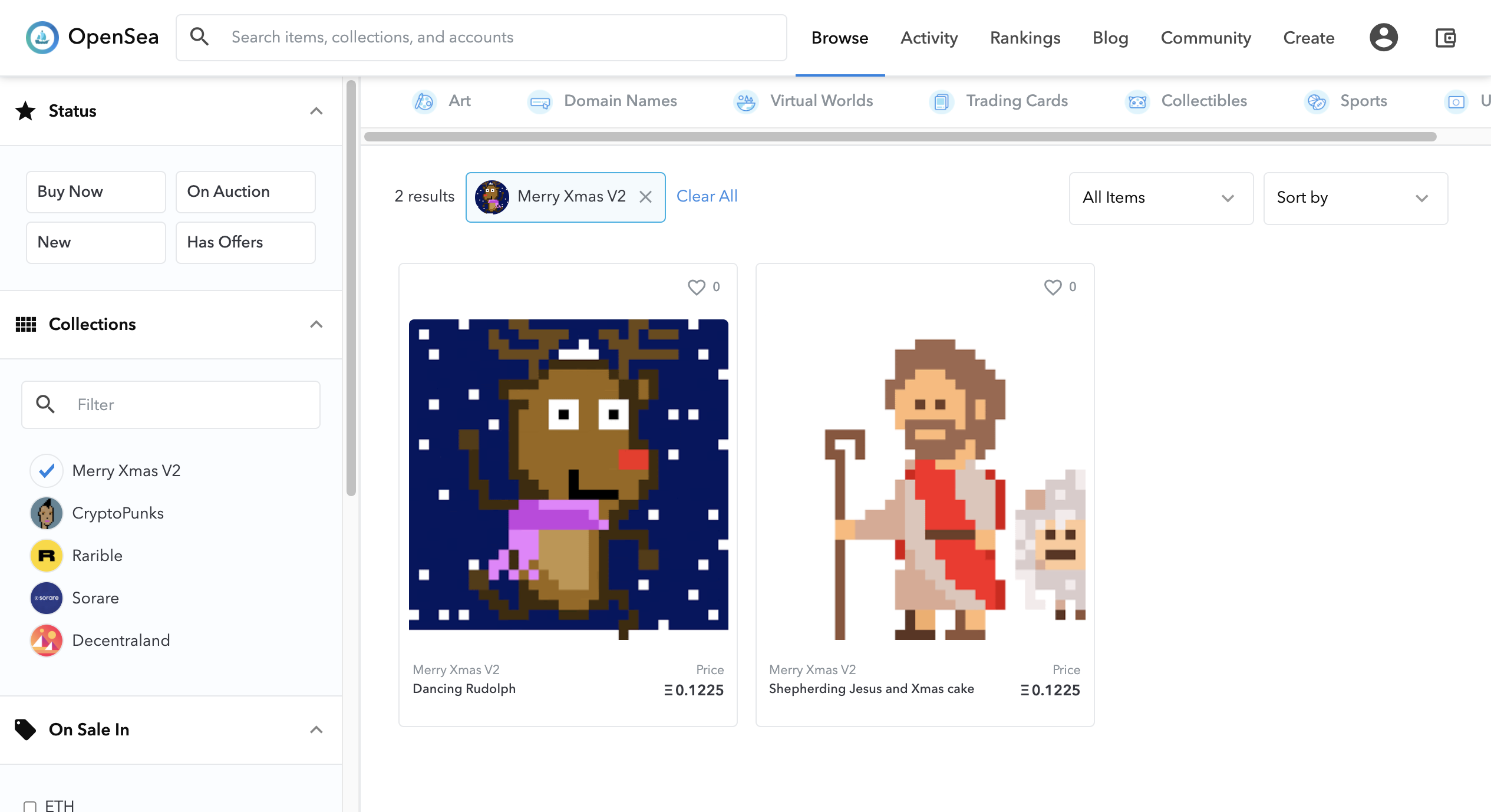Click the Status star icon
This screenshot has width=1491, height=812.
(x=25, y=111)
